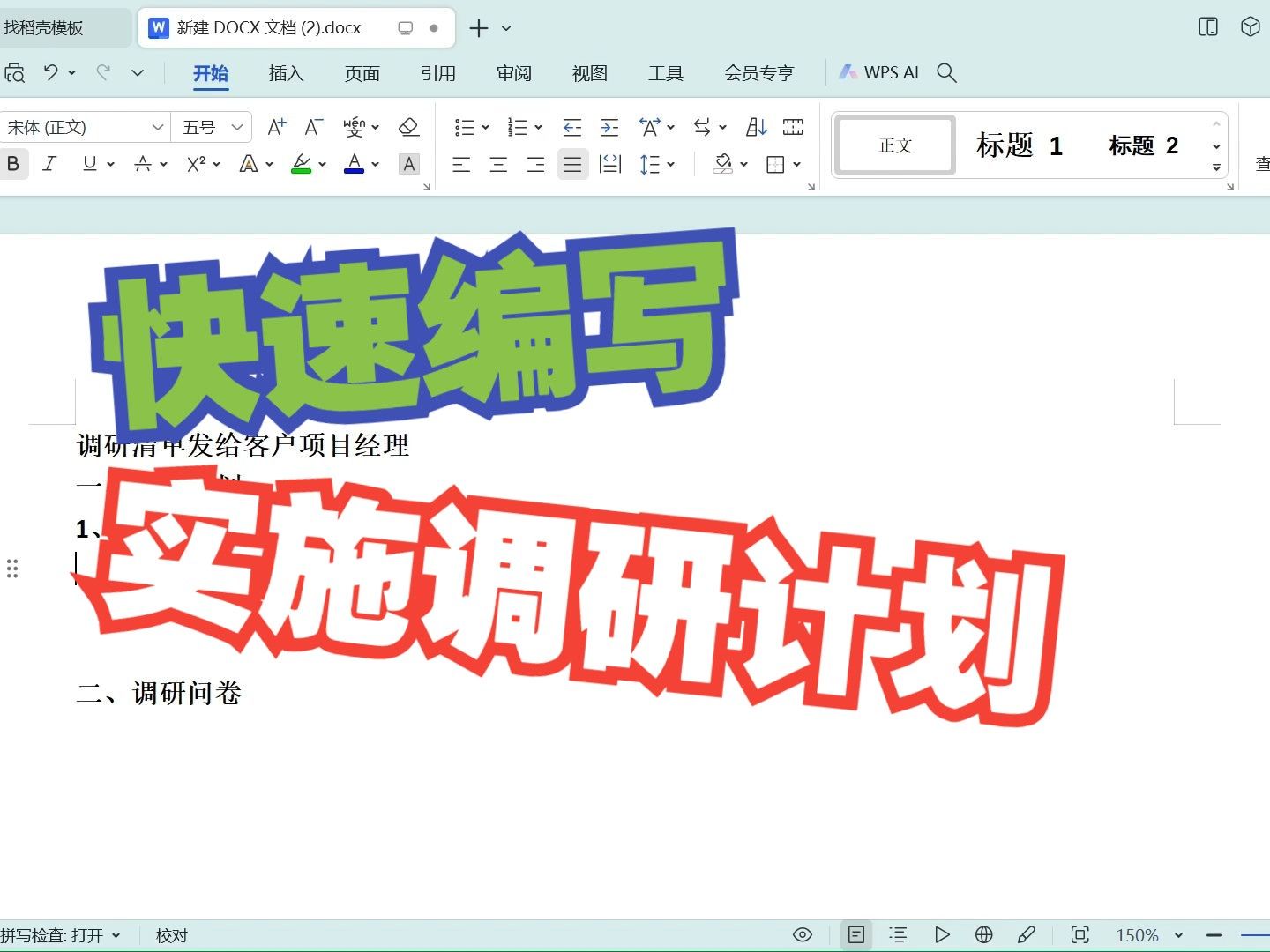Toggle eye protection mode icon
This screenshot has width=1270, height=952.
coord(803,935)
